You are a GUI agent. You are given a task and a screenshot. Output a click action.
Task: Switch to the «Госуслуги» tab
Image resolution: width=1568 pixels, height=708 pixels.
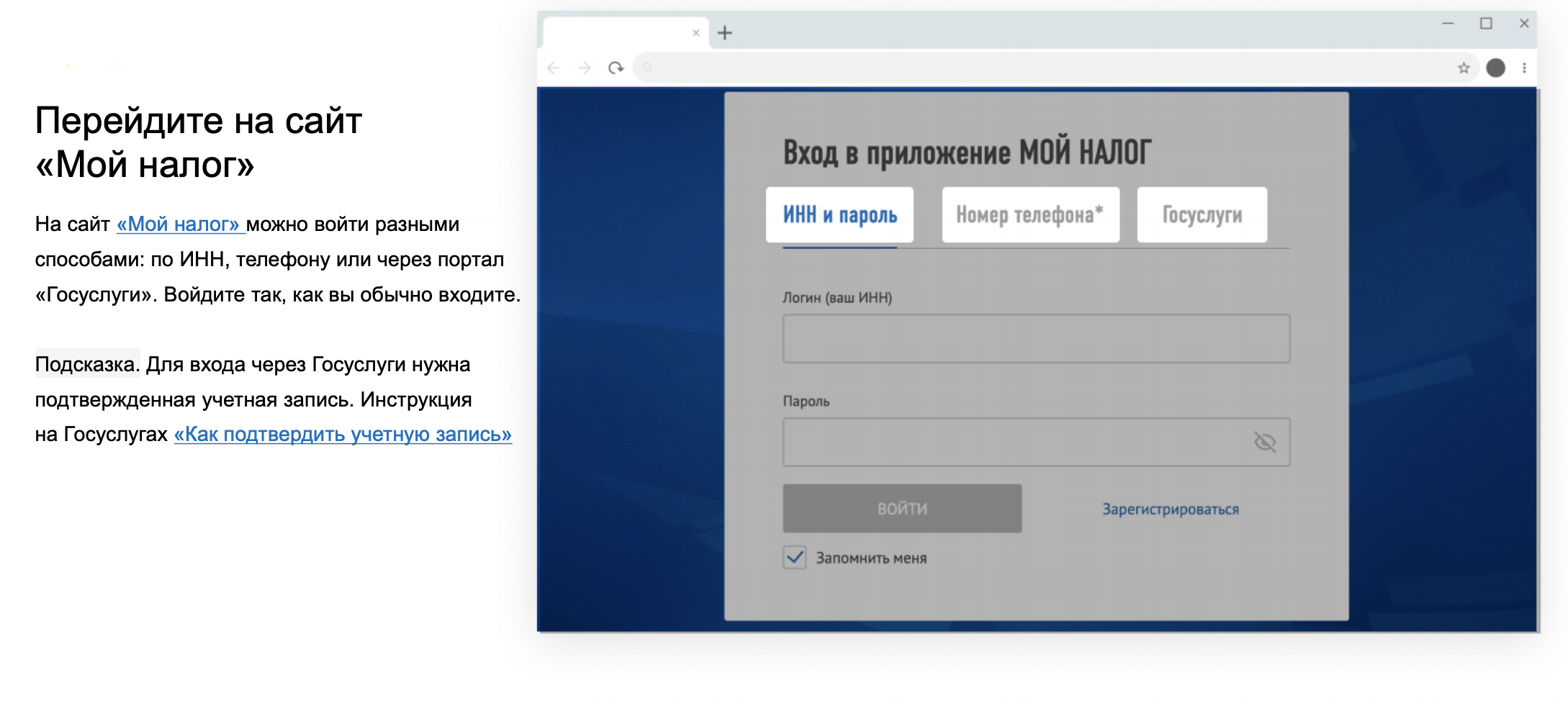pos(1202,214)
